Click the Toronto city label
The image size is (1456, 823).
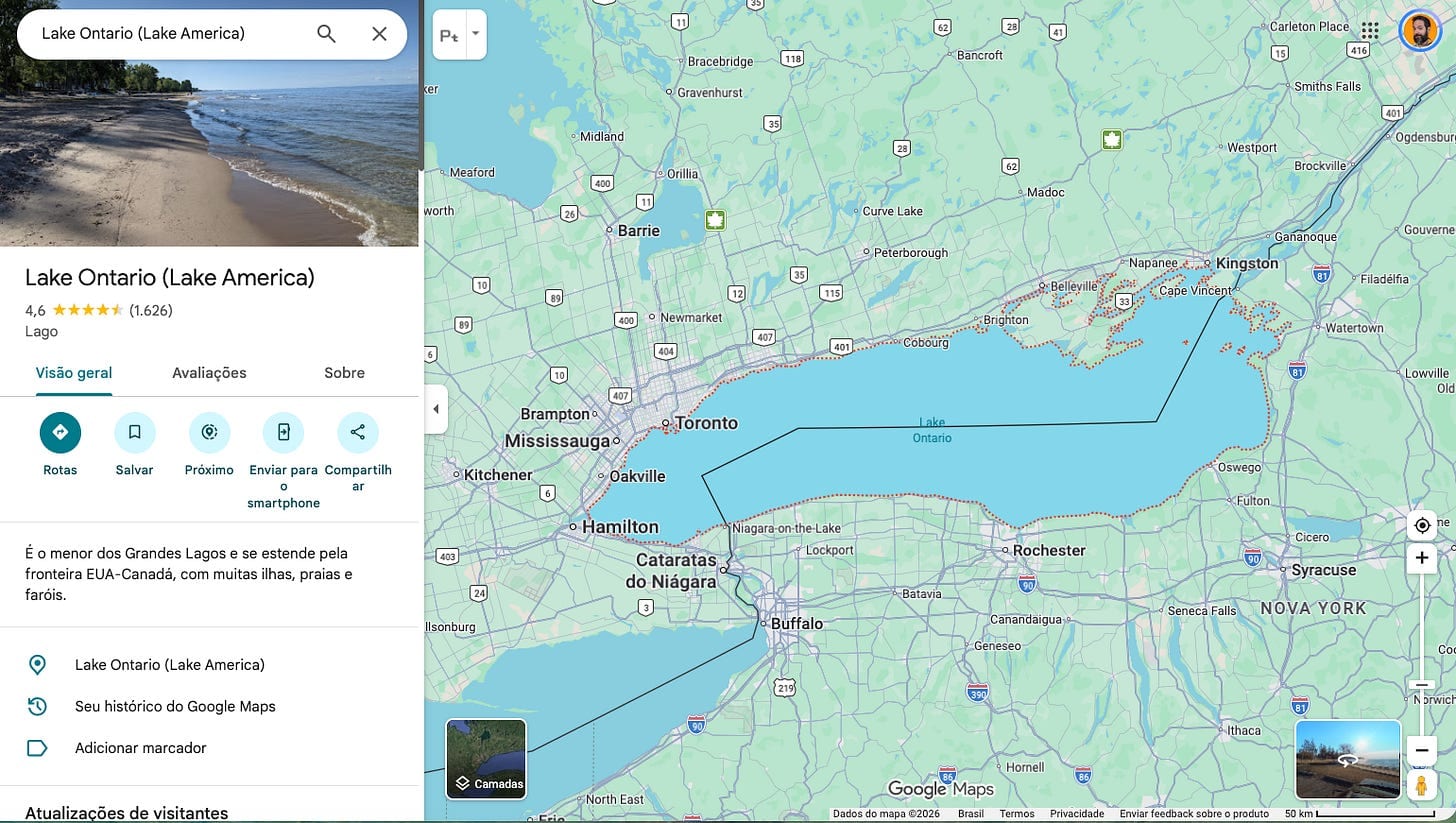[x=706, y=423]
